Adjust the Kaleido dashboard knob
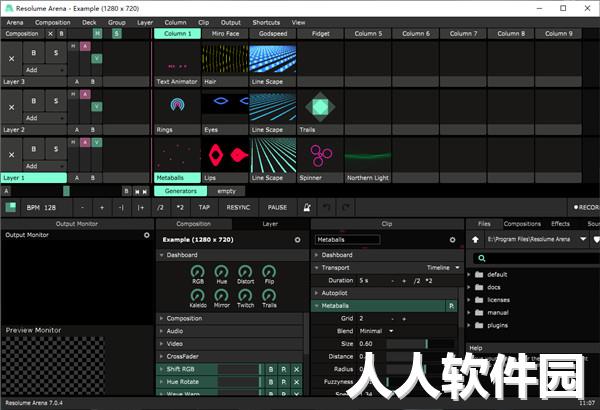The image size is (600, 410). (197, 296)
